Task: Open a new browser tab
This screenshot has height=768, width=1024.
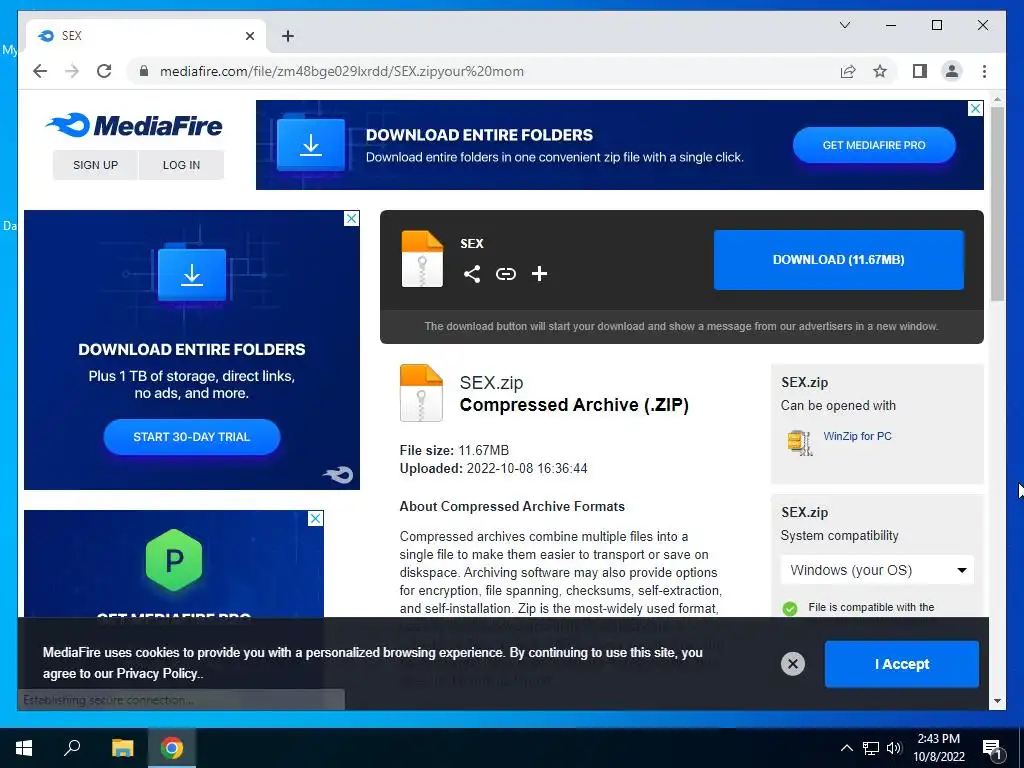Action: (x=287, y=36)
